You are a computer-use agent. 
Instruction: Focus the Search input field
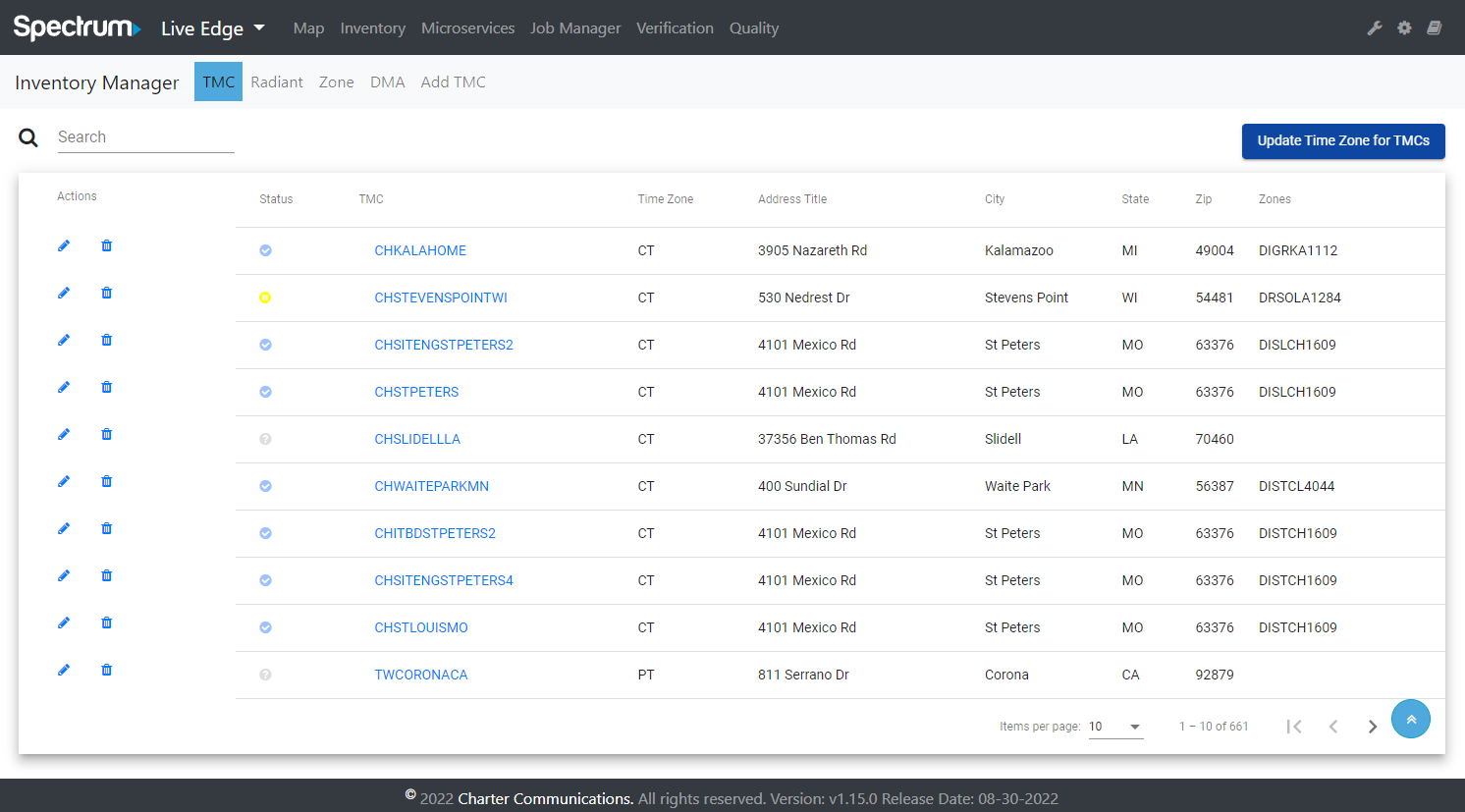(x=145, y=137)
